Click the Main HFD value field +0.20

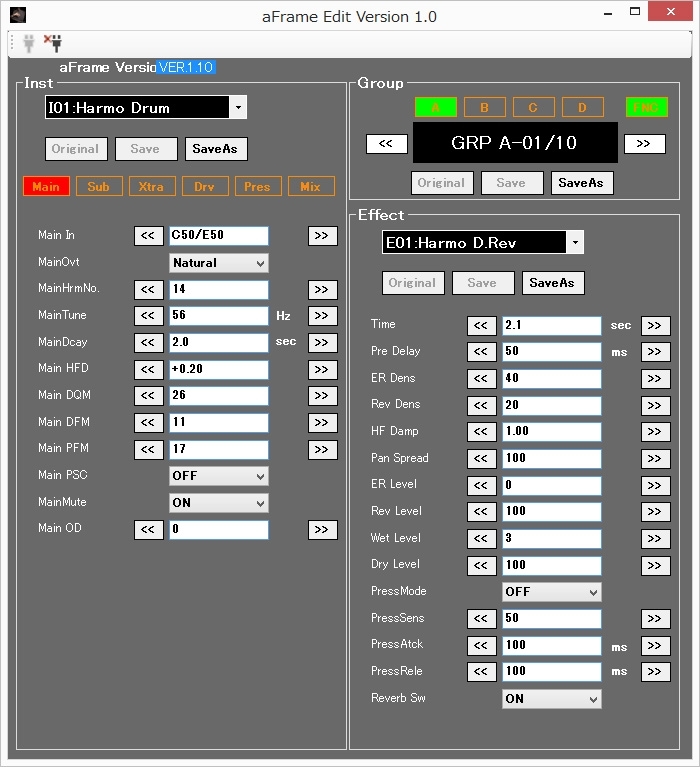[219, 369]
